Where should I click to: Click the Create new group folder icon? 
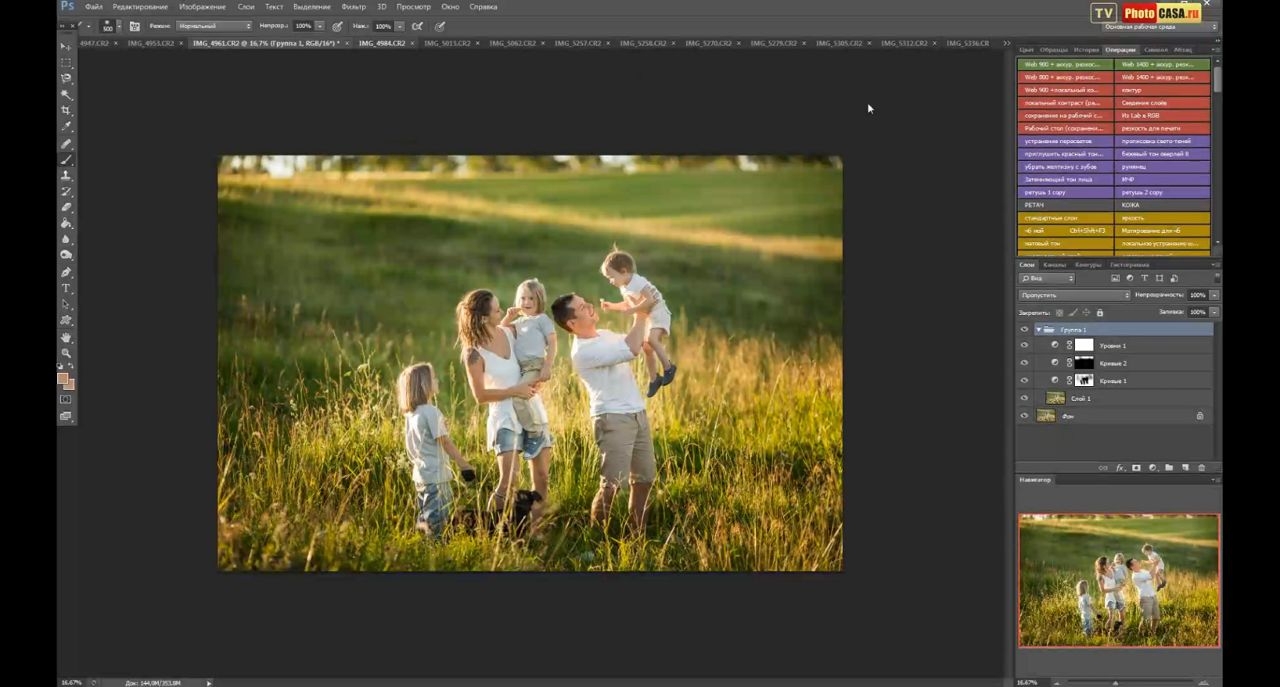pos(1169,468)
